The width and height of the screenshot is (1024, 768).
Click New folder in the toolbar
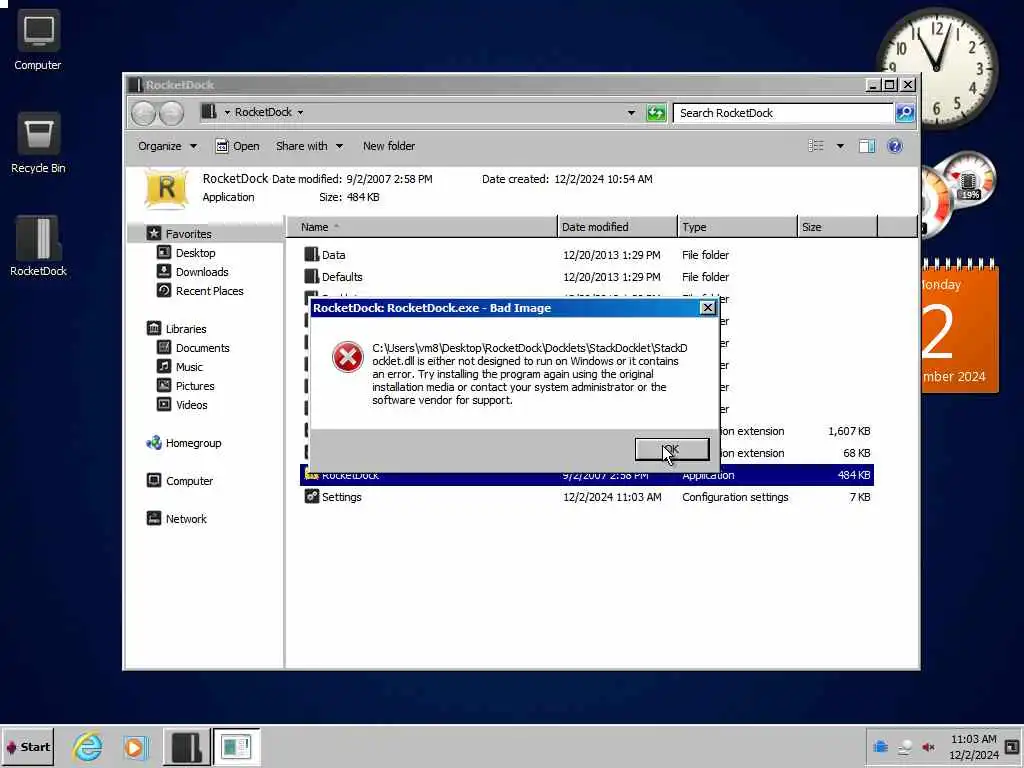click(x=389, y=146)
